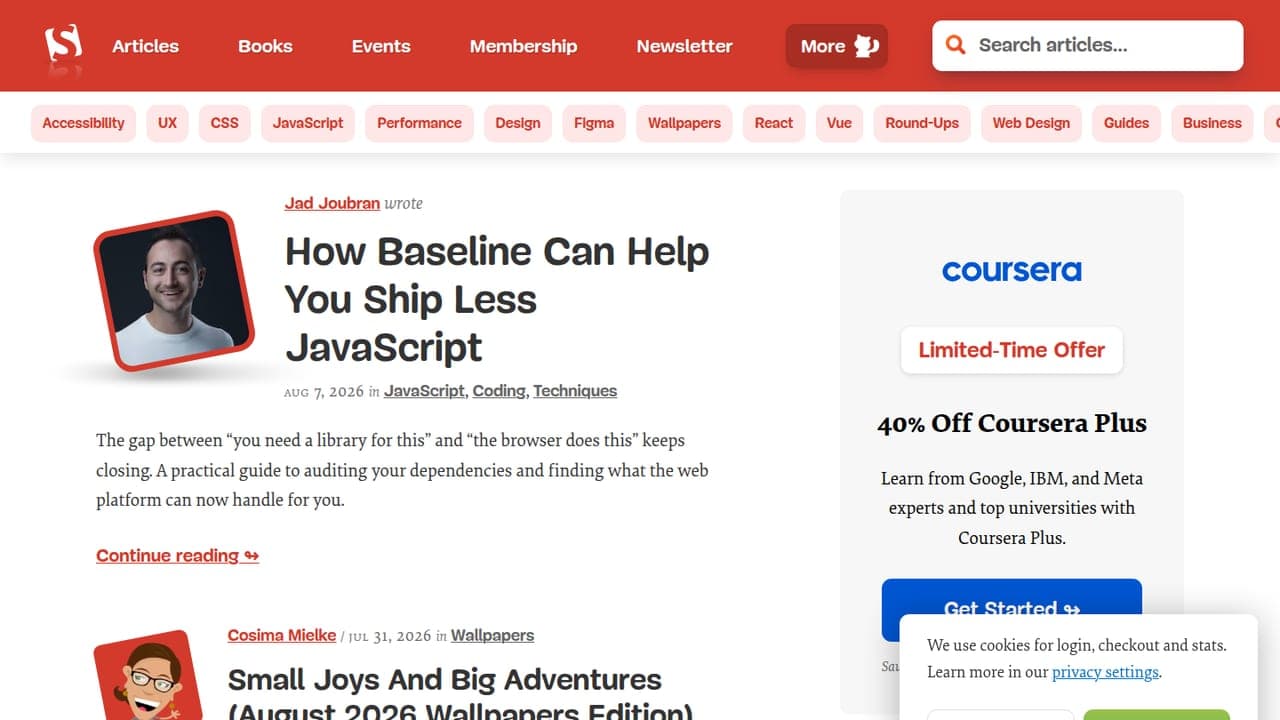Screen dimensions: 1280x720
Task: Click Jad Joubran's author photo
Action: tap(174, 291)
